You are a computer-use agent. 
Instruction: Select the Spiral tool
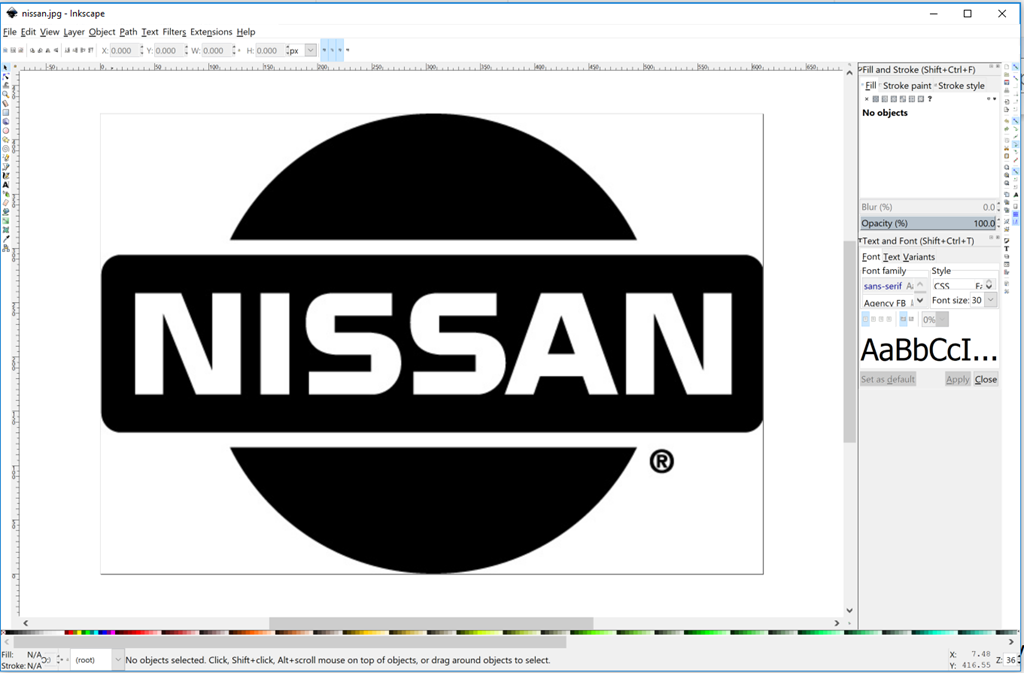tap(5, 149)
